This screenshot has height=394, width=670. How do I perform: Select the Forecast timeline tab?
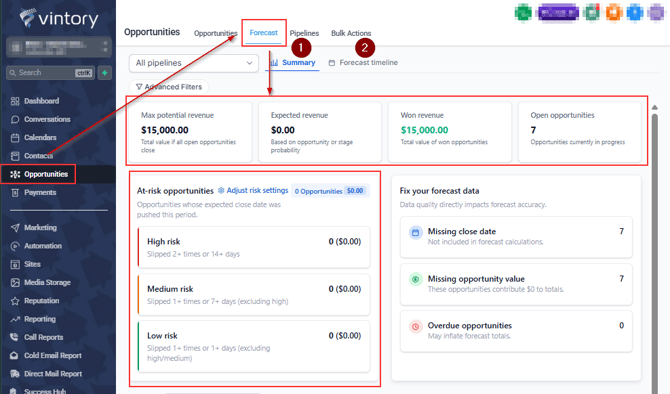[x=363, y=63]
